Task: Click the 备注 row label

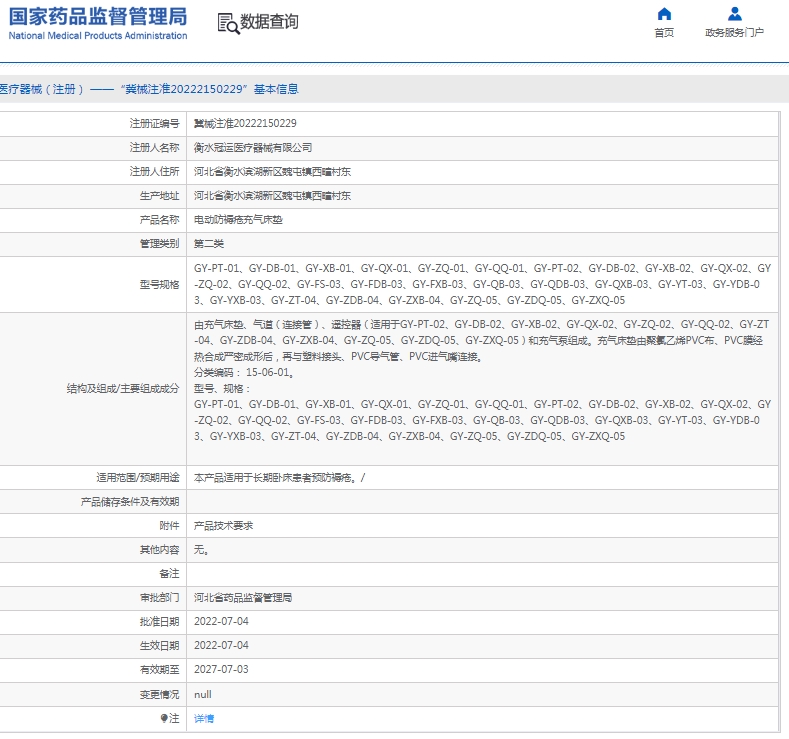Action: 169,573
